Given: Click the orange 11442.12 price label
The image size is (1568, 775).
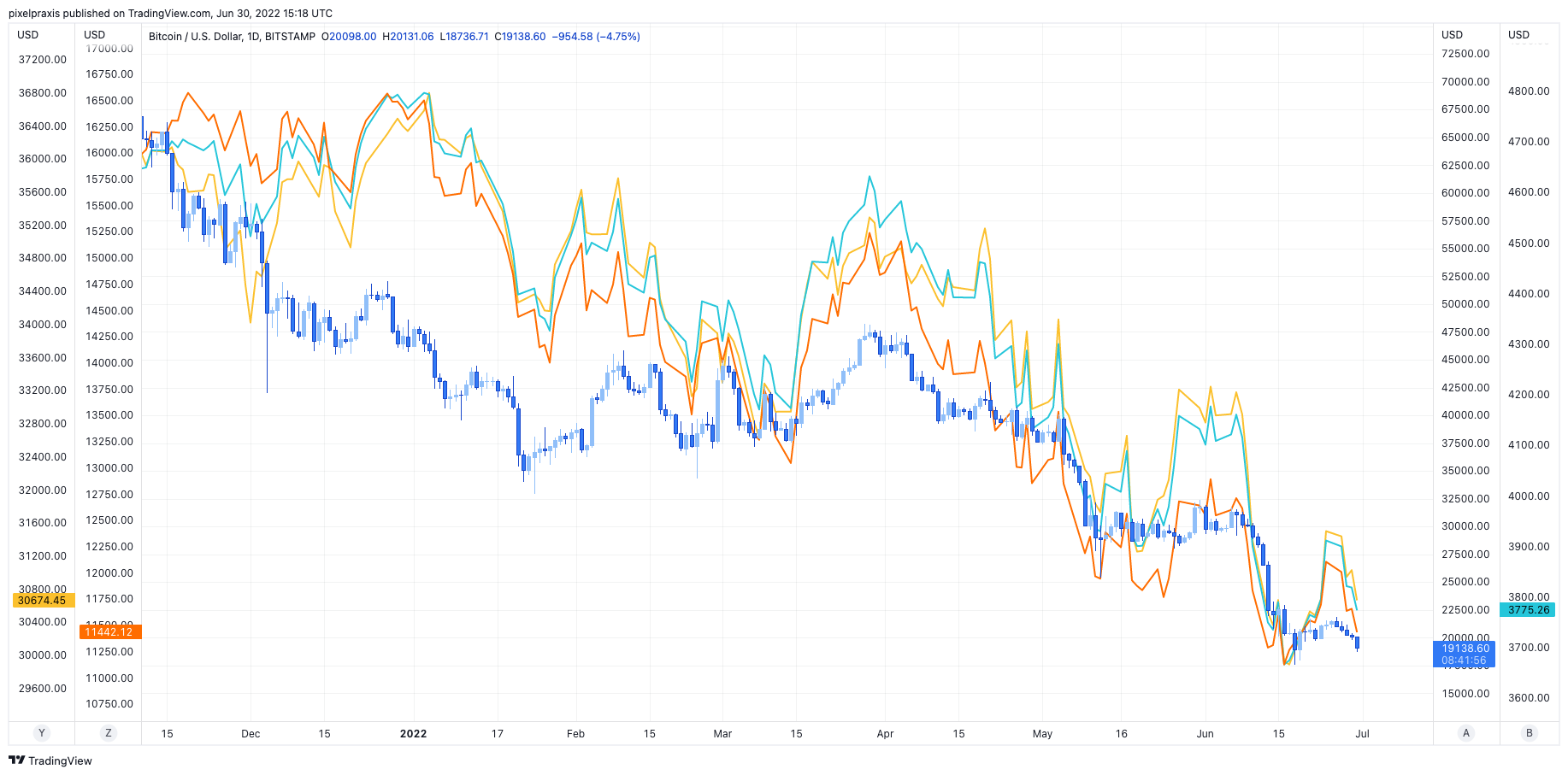Looking at the screenshot, I should tap(109, 632).
